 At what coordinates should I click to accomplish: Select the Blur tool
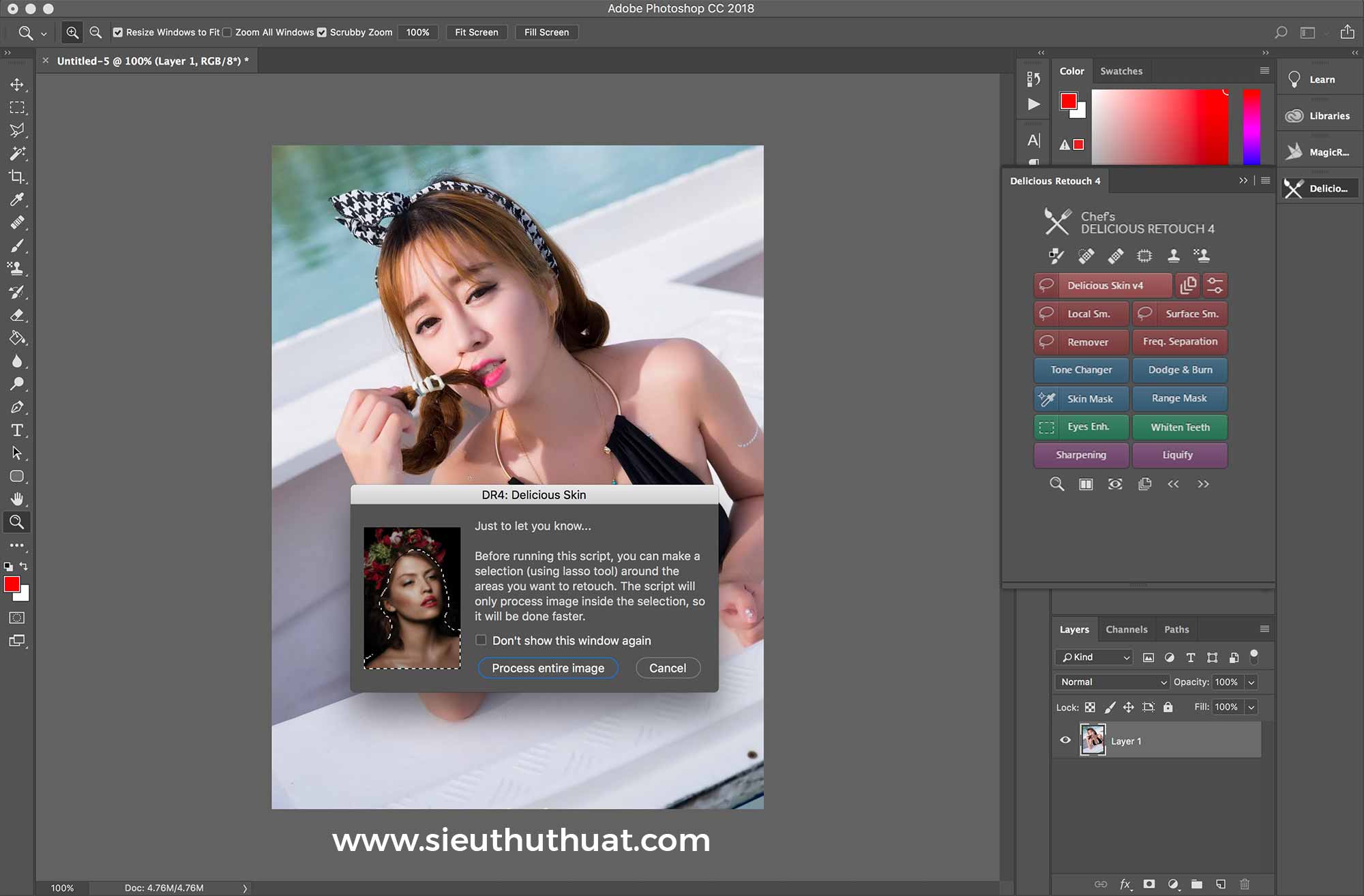[17, 361]
